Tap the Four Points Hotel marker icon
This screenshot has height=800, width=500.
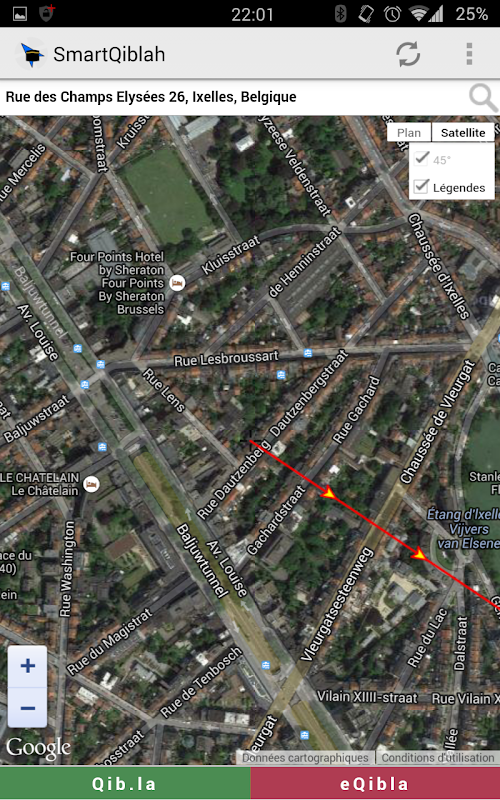177,282
